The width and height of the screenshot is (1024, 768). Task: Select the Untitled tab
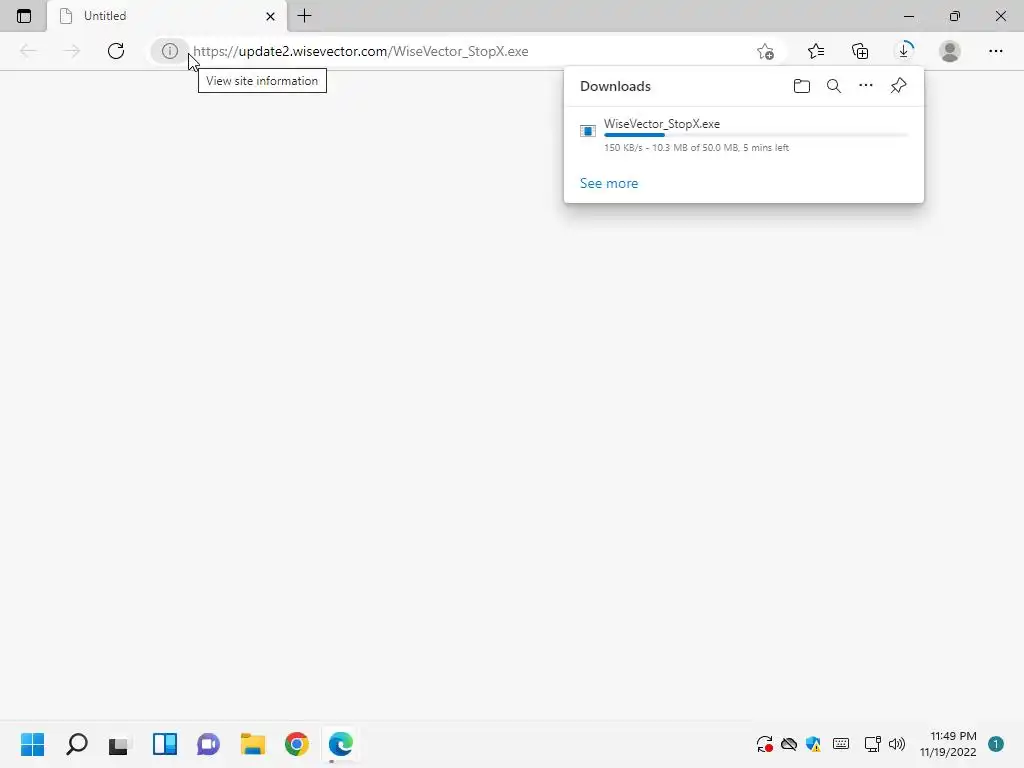coord(167,16)
